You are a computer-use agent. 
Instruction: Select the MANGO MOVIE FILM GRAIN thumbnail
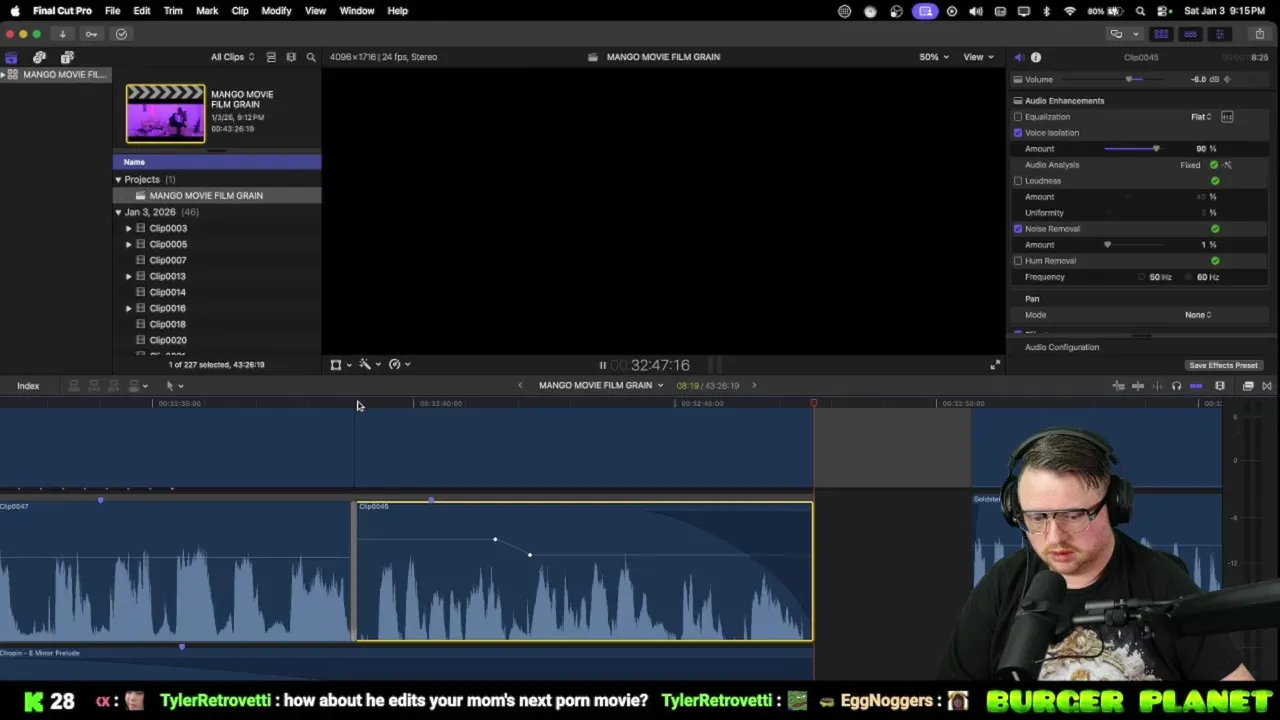[x=165, y=113]
